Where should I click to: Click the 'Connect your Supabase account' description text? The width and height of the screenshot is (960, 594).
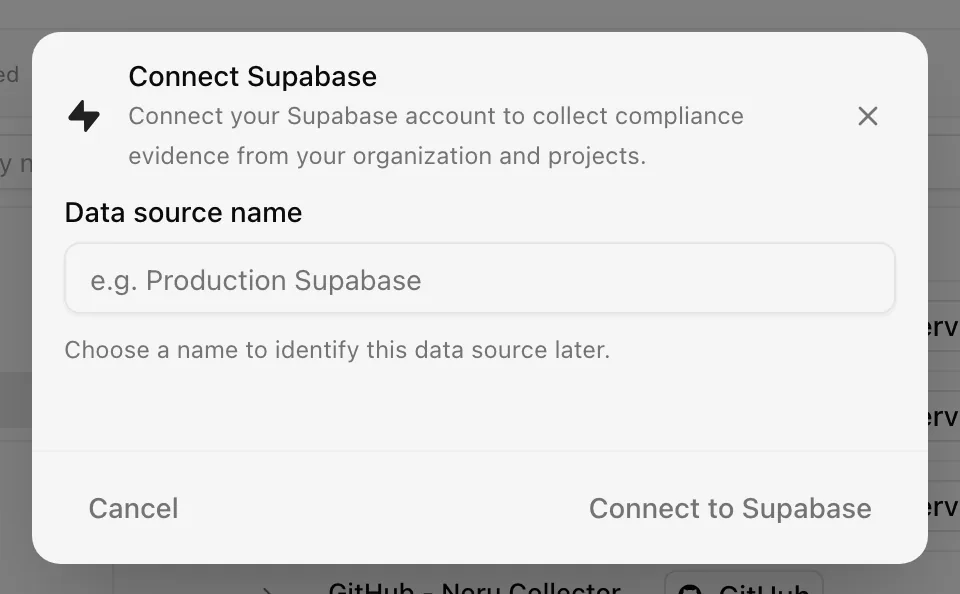(436, 136)
